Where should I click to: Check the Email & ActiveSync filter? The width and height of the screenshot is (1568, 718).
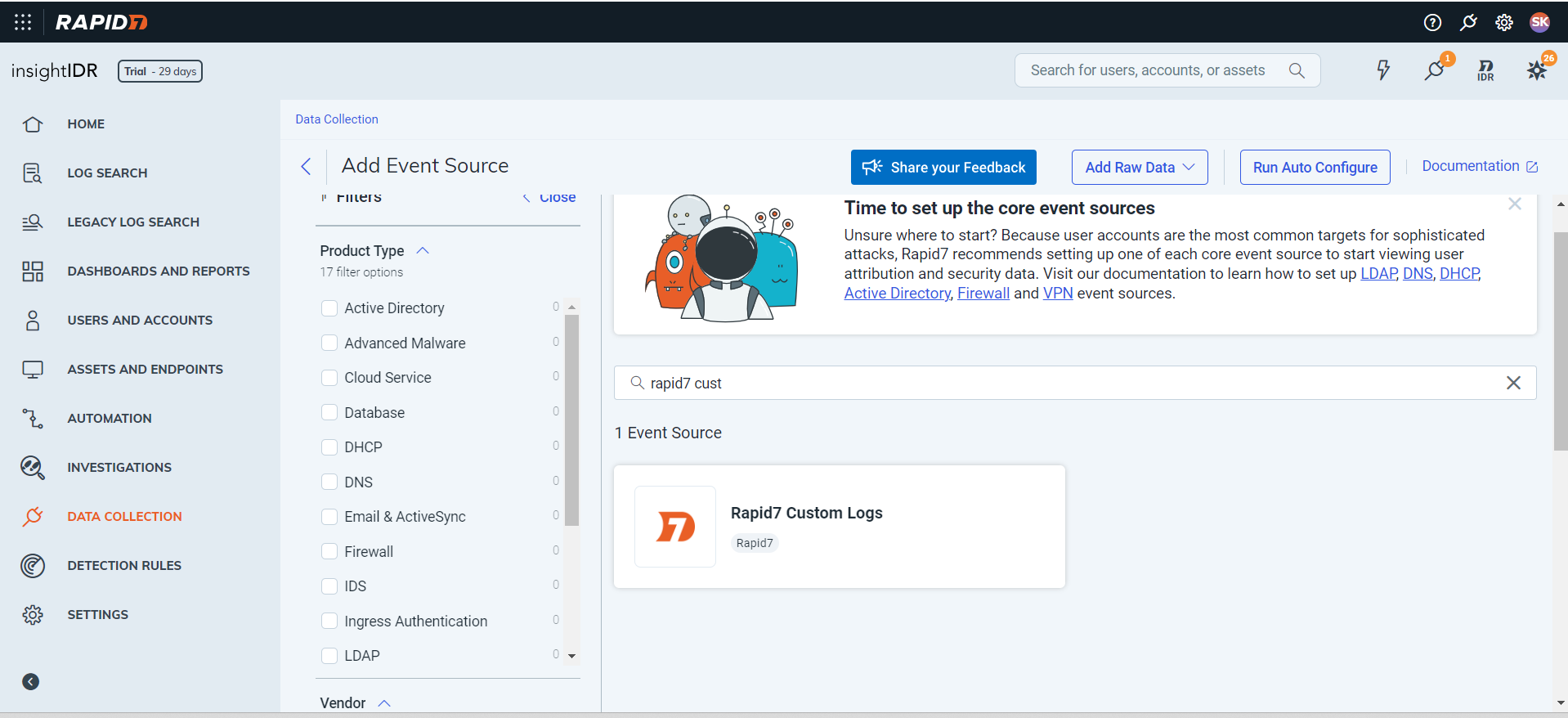coord(329,517)
